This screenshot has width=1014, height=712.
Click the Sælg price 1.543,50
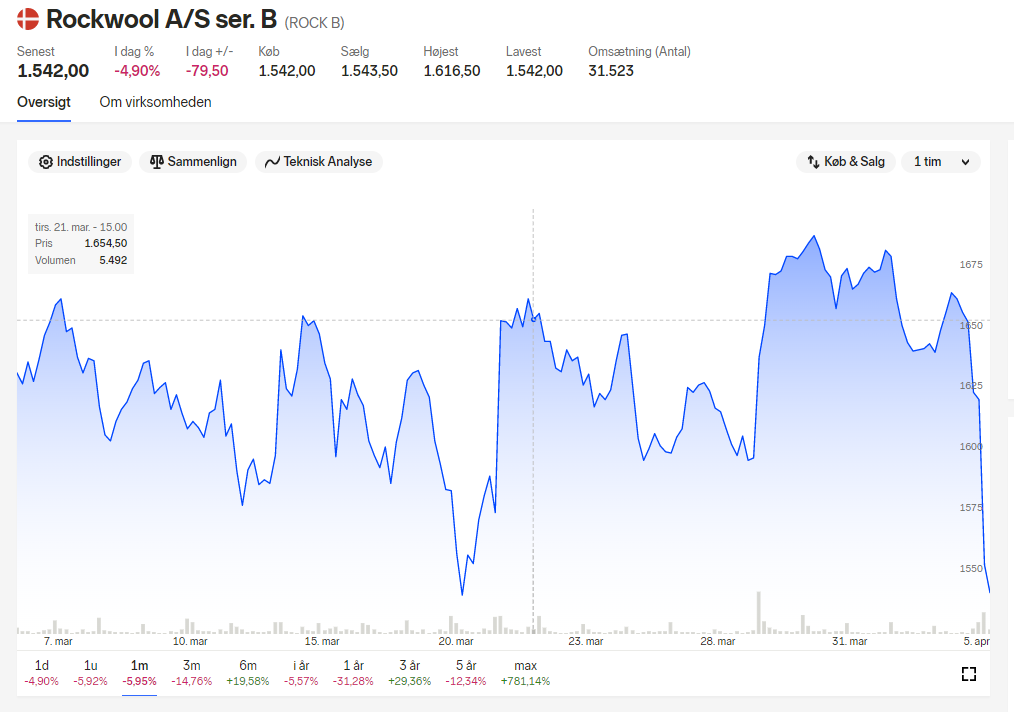[369, 71]
